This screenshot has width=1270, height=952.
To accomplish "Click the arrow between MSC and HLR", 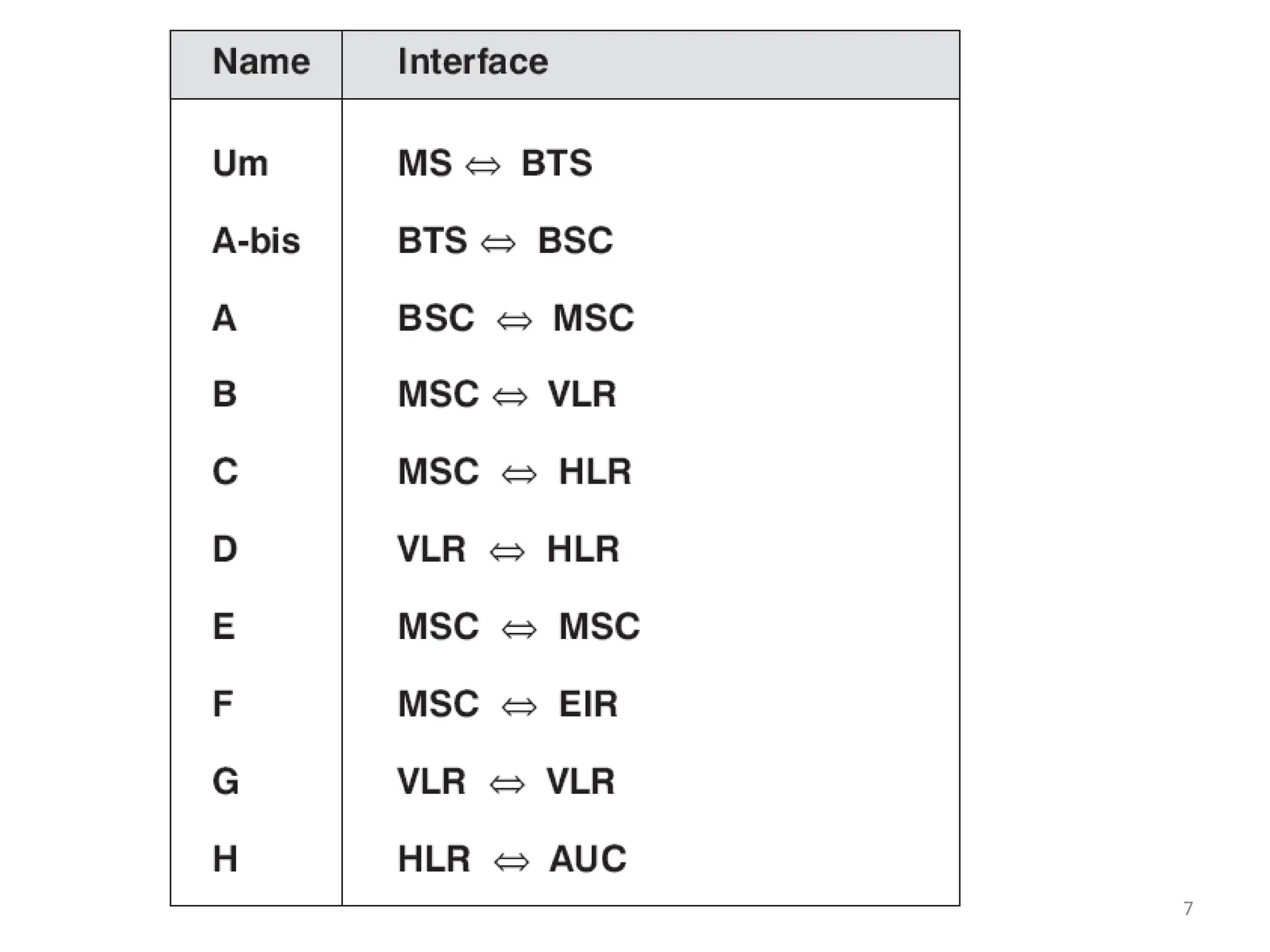I will 519,475.
